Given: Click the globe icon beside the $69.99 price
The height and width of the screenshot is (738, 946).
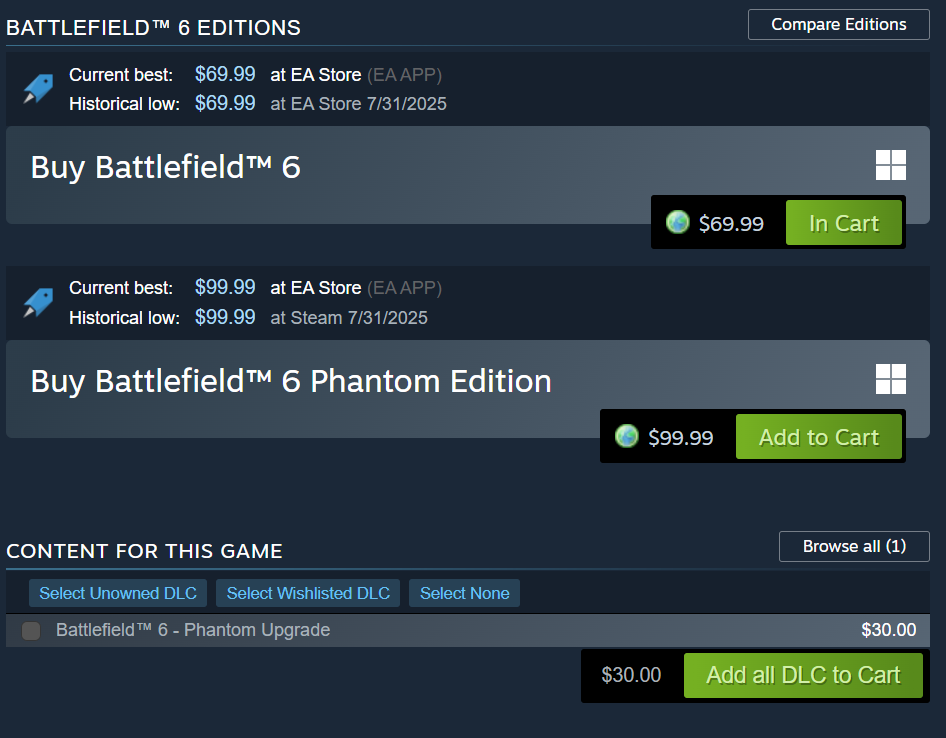Looking at the screenshot, I should 678,223.
